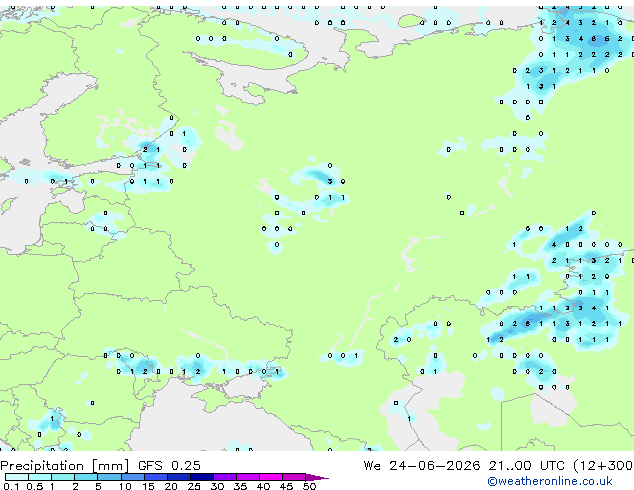The image size is (634, 490).
Task: Click the "10" scale label
Action: coord(125,486)
